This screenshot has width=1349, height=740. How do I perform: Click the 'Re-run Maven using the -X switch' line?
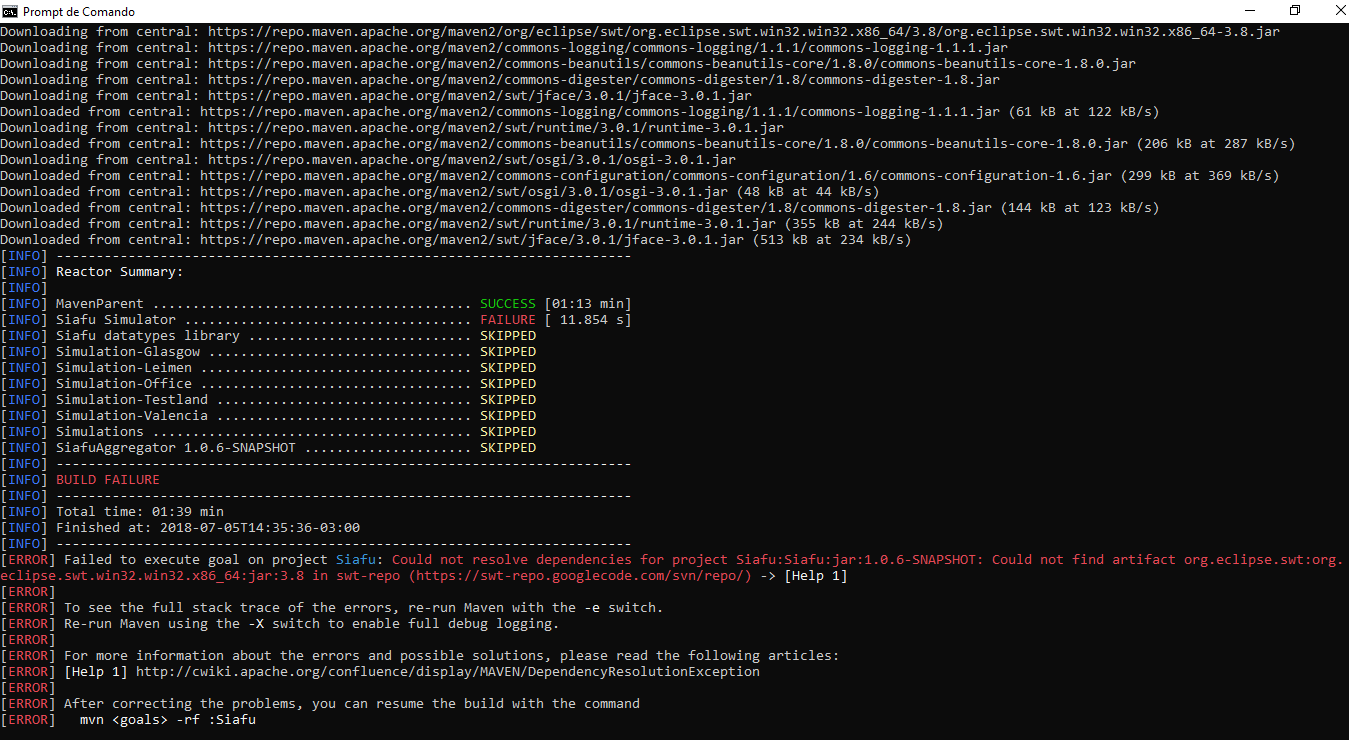[312, 624]
